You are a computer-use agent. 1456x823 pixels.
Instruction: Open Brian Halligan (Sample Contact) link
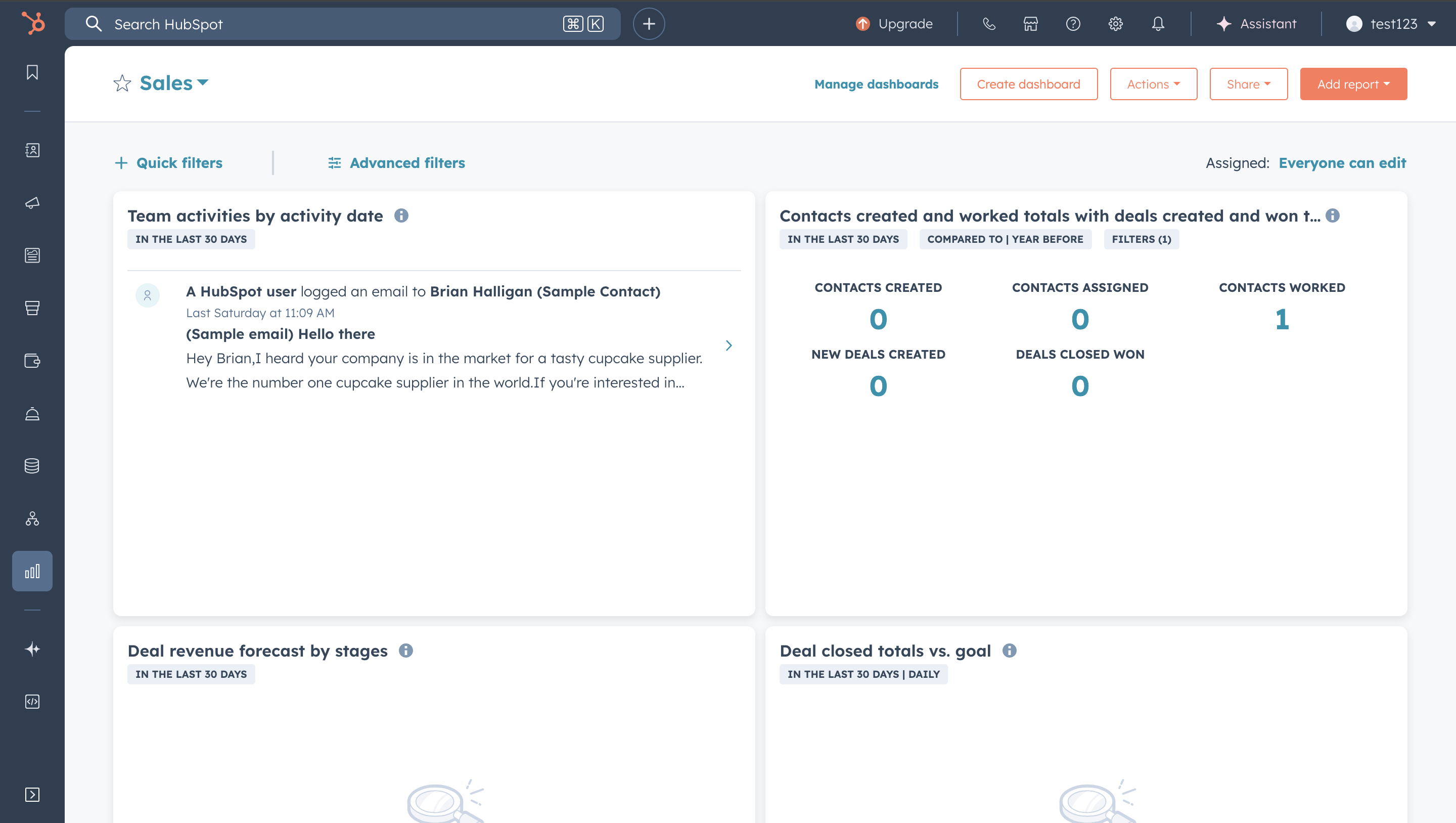[x=545, y=291]
